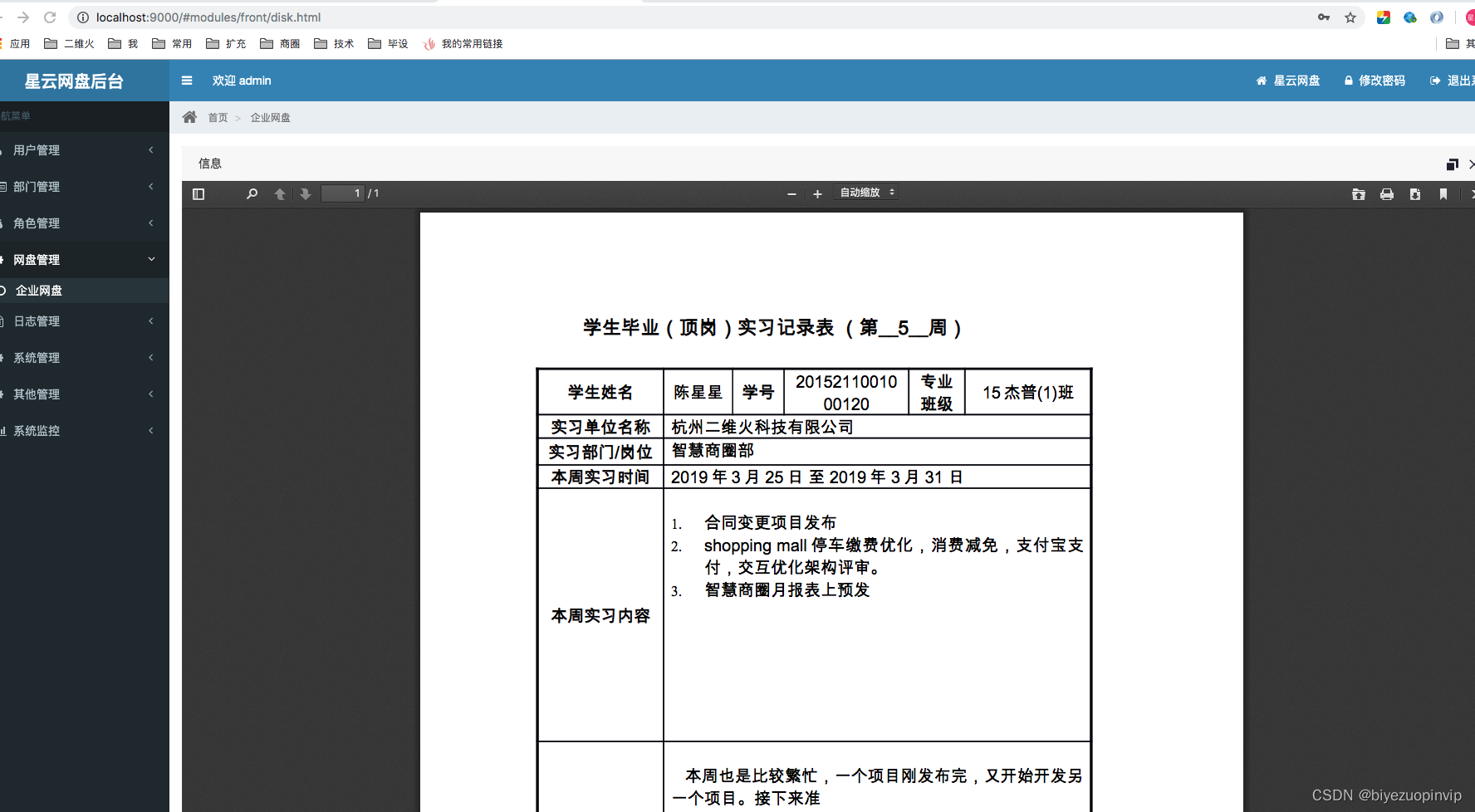This screenshot has height=812, width=1475.
Task: Click the browser forward arrow
Action: click(23, 17)
